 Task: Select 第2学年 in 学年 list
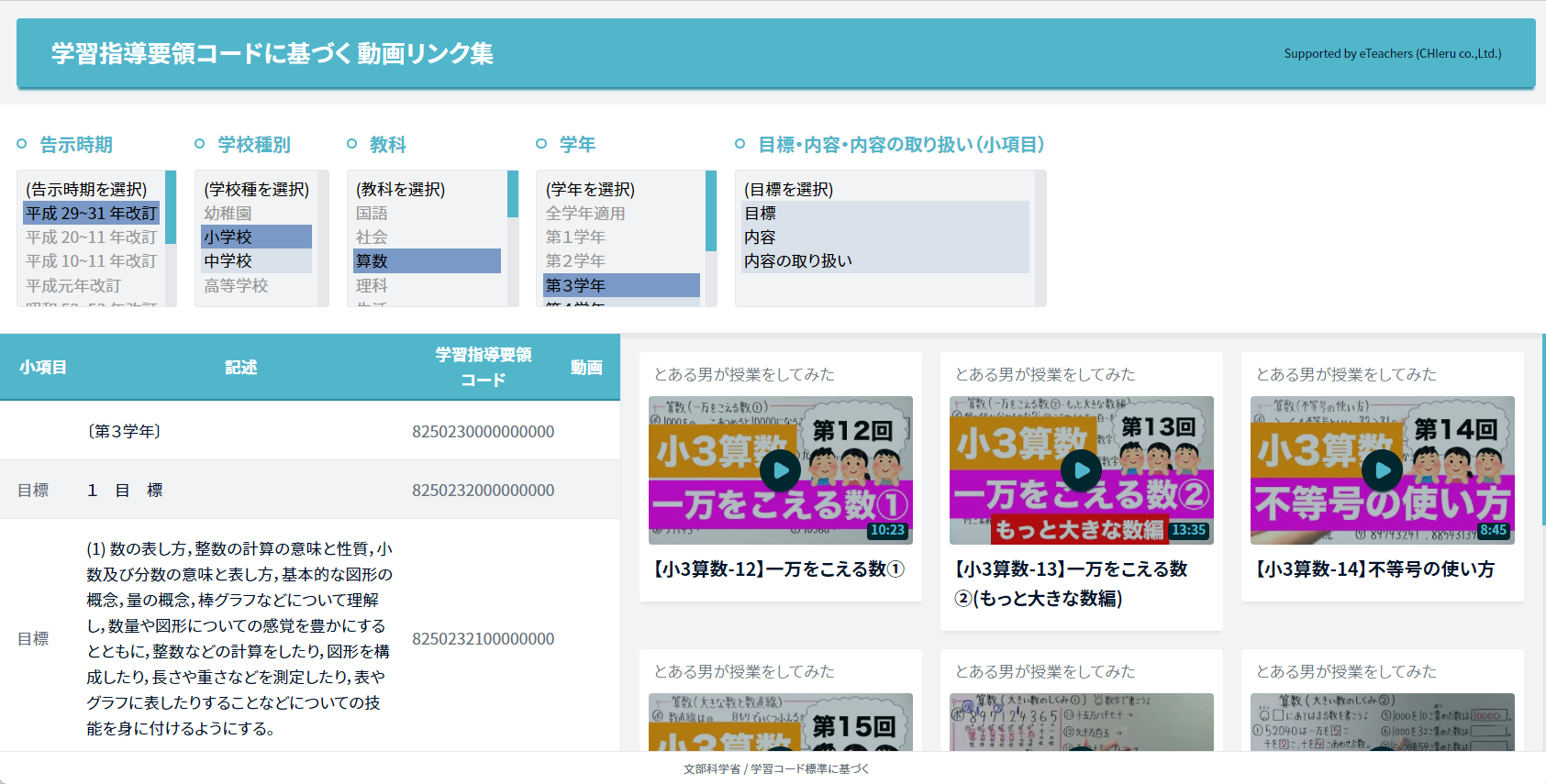[621, 260]
